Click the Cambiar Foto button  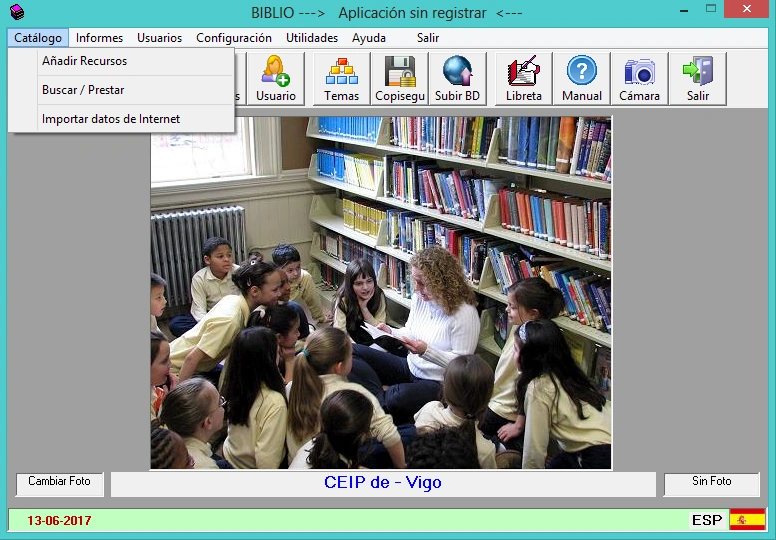click(x=59, y=484)
